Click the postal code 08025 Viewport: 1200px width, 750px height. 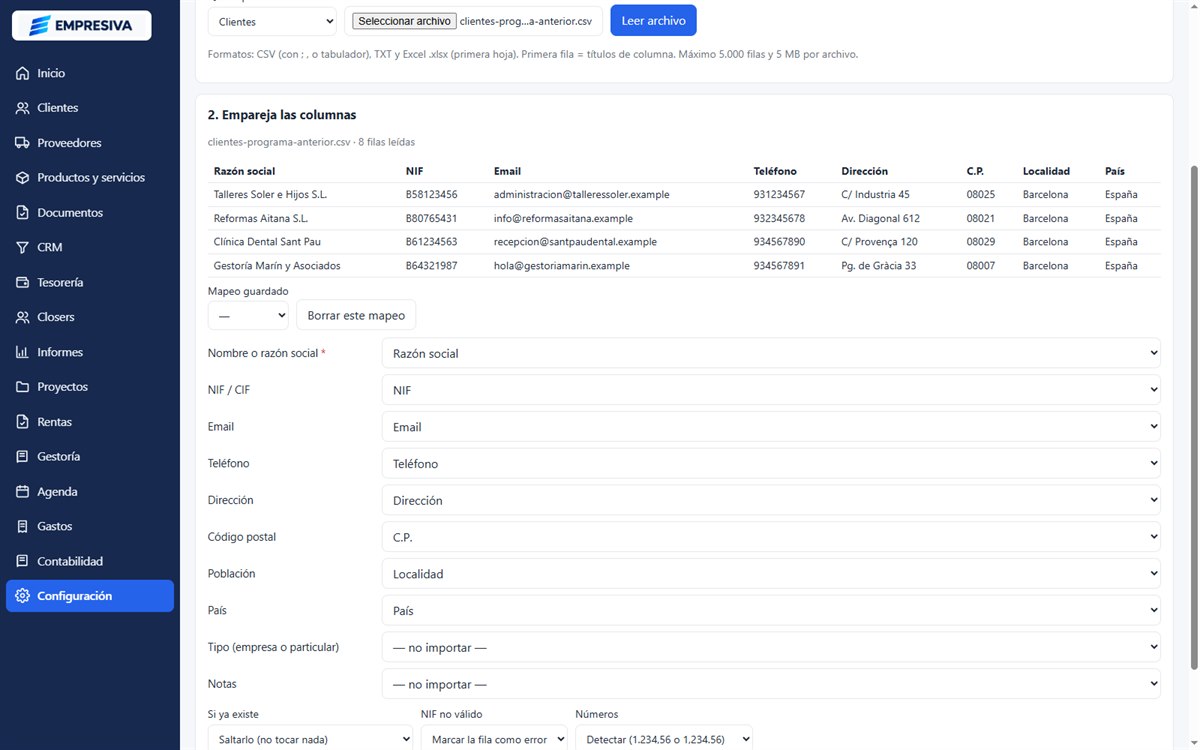pyautogui.click(x=981, y=194)
